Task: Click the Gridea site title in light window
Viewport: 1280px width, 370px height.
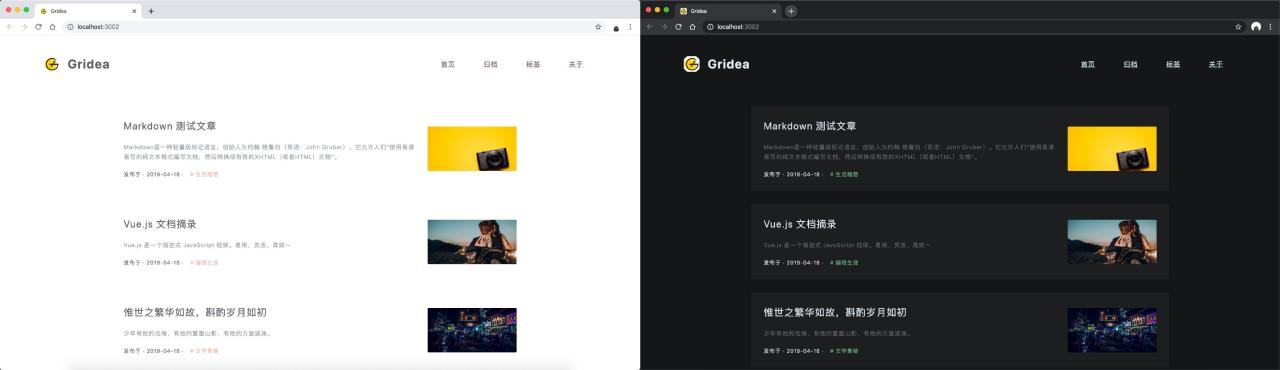Action: [x=89, y=64]
